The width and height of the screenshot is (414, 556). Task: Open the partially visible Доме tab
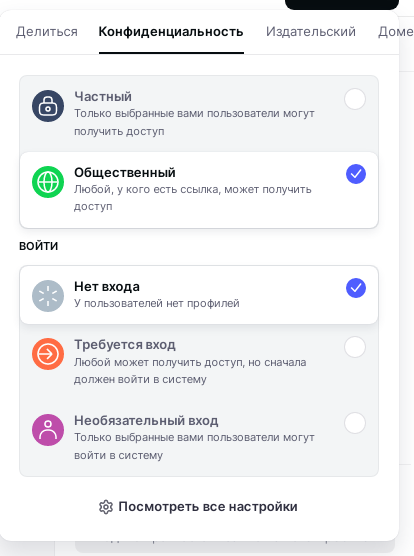(396, 32)
